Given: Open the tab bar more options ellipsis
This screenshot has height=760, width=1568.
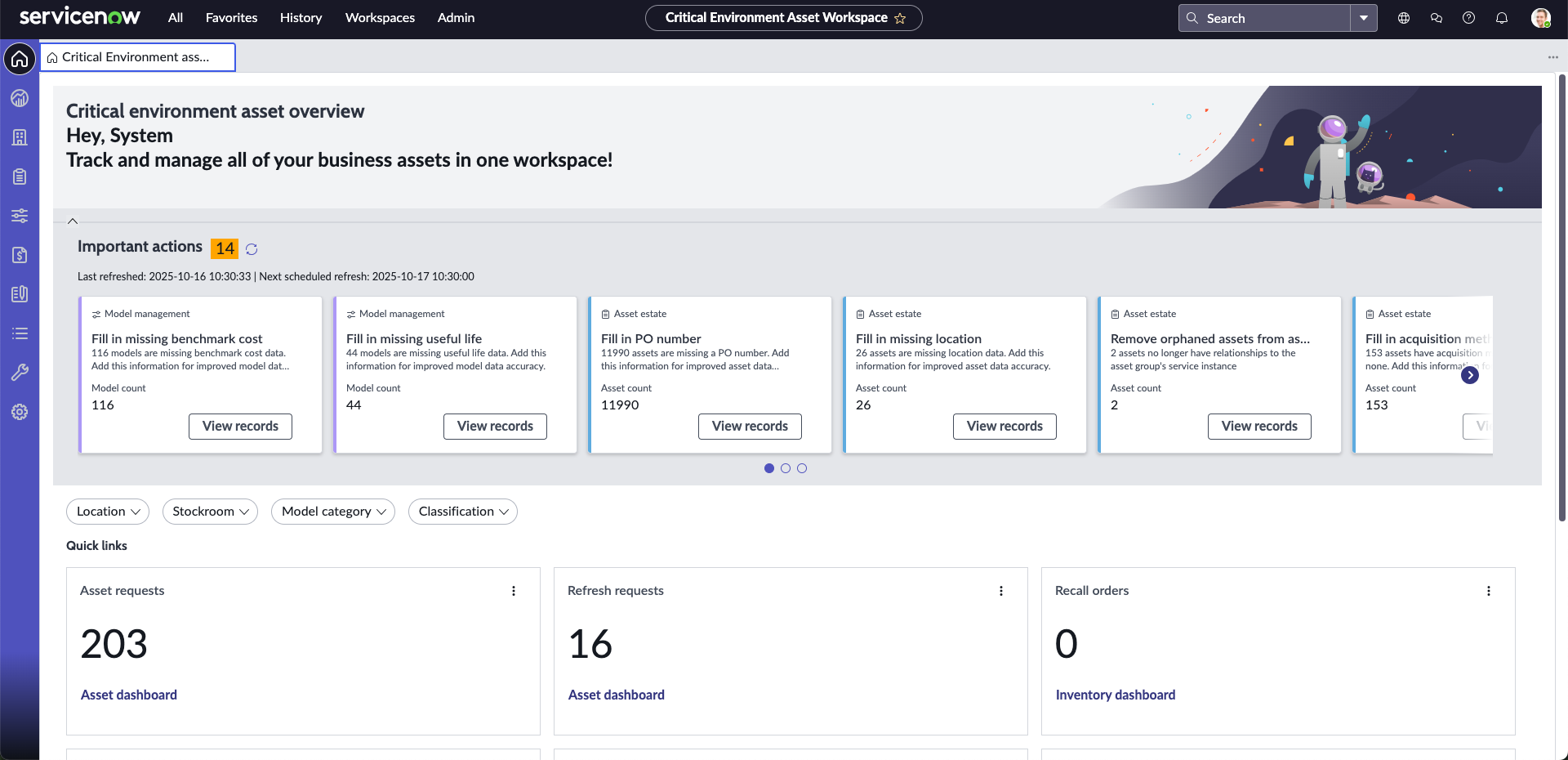Looking at the screenshot, I should [1552, 57].
